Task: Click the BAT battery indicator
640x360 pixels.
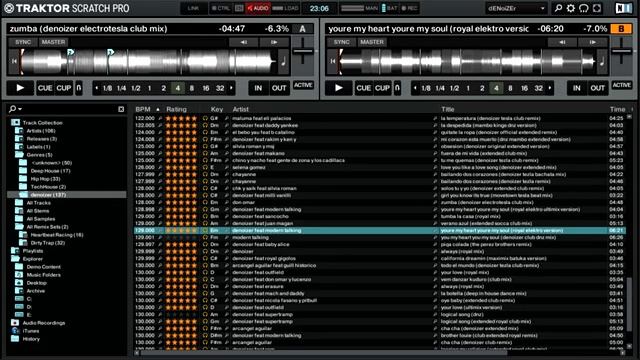Action: point(389,8)
